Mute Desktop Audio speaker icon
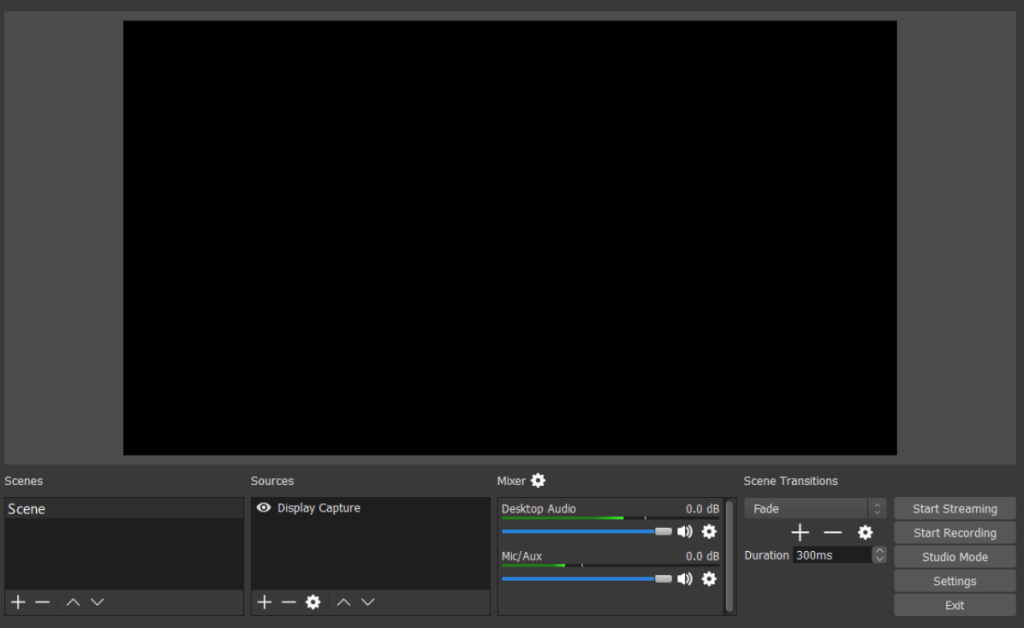This screenshot has width=1024, height=628. [685, 532]
